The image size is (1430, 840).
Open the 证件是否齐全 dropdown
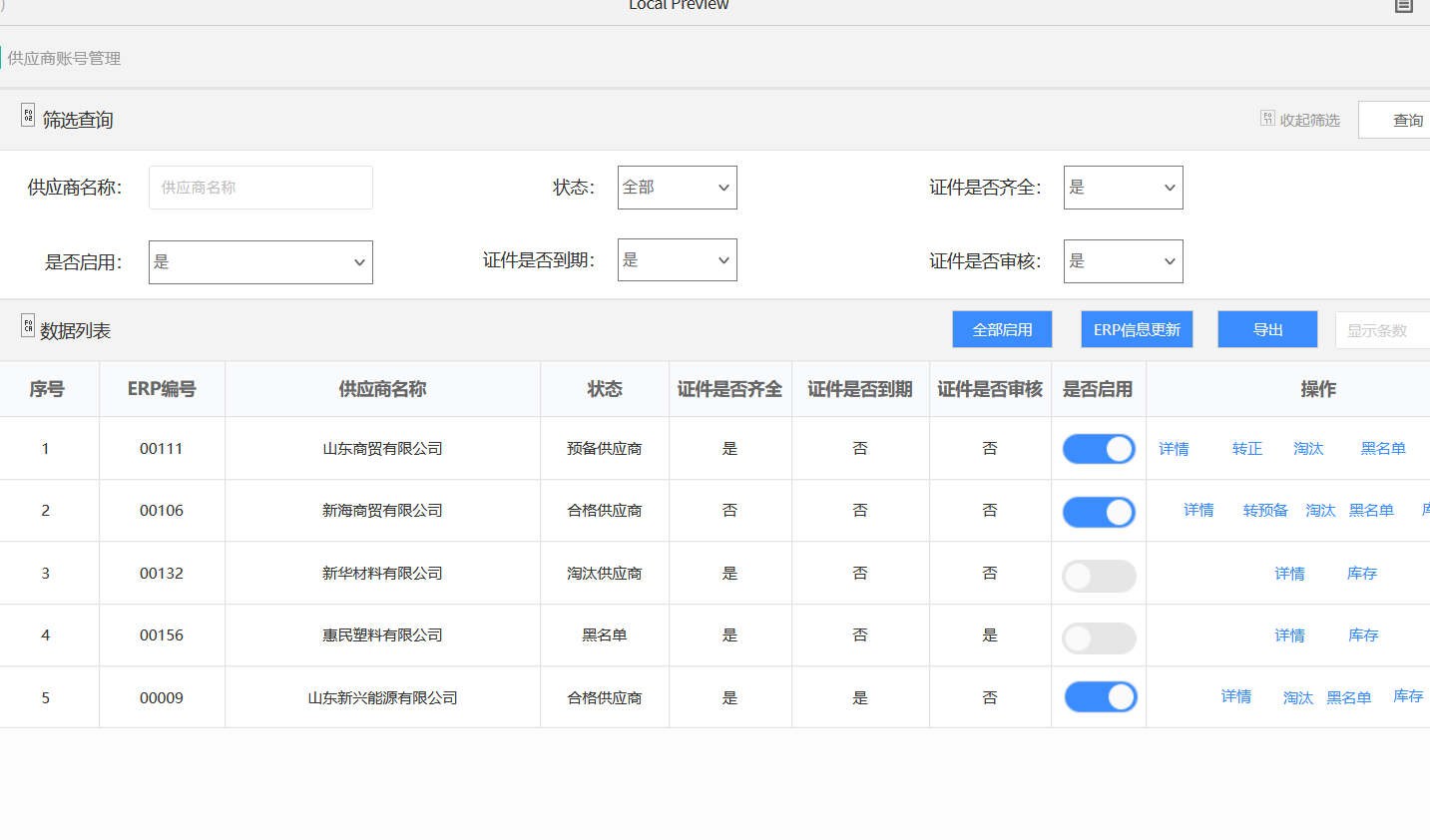(x=1124, y=188)
